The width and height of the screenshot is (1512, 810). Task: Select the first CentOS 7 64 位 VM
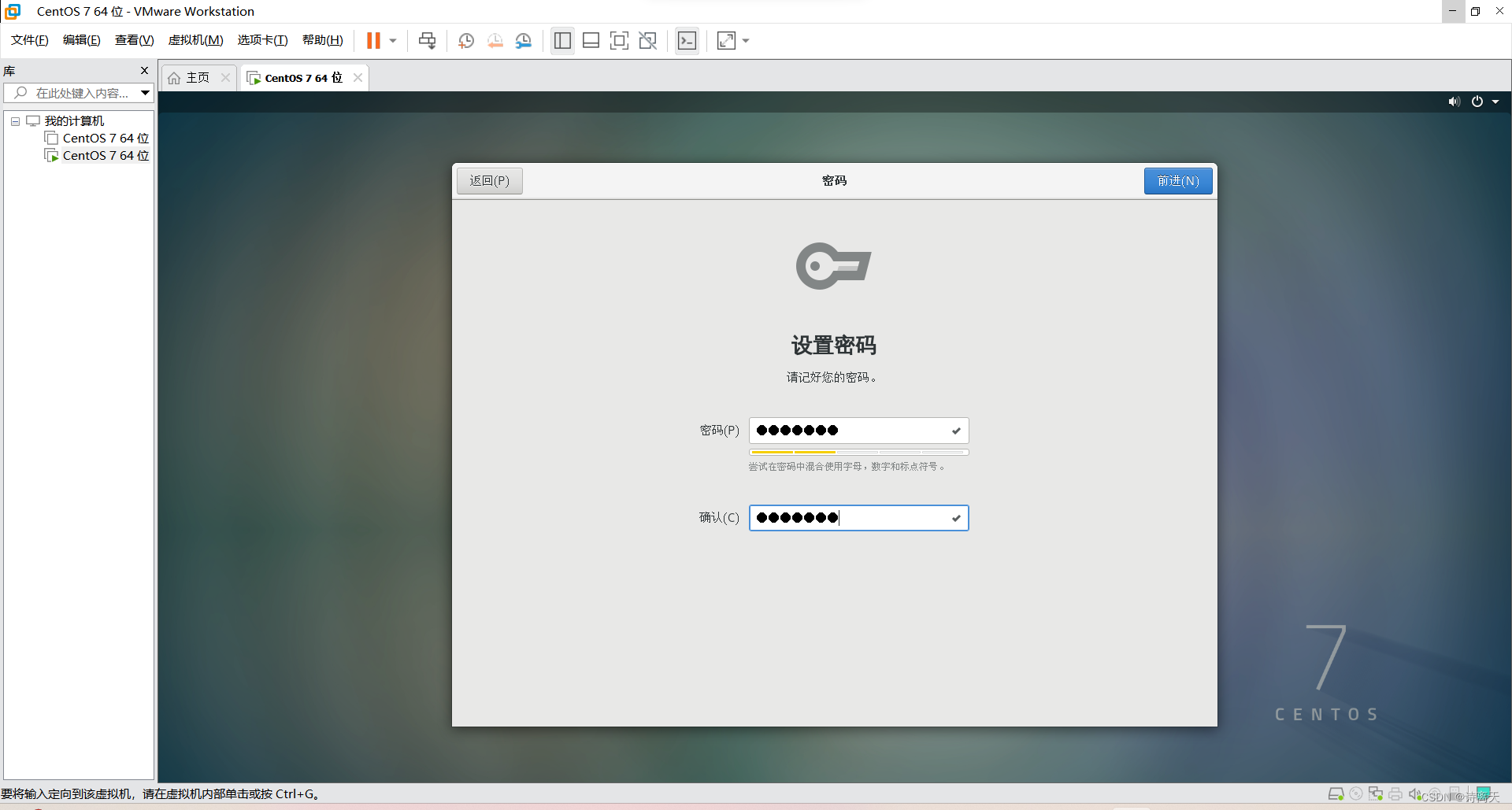click(106, 139)
